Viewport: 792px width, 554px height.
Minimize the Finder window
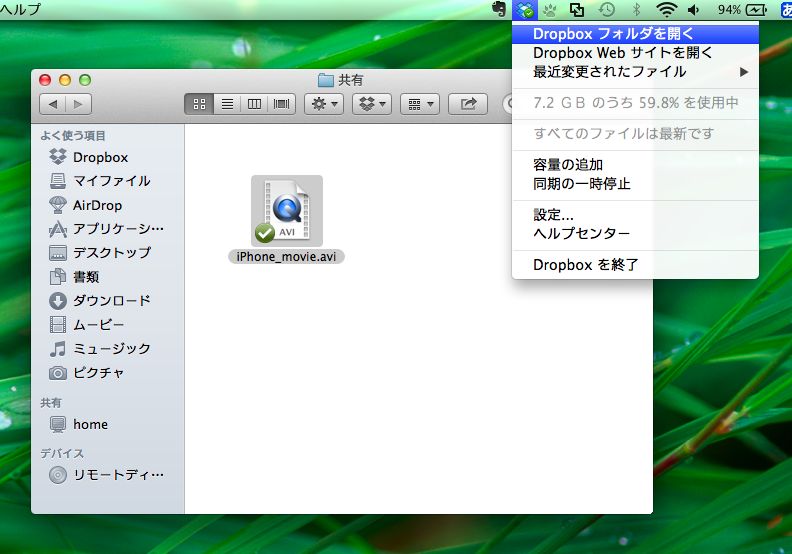[65, 80]
